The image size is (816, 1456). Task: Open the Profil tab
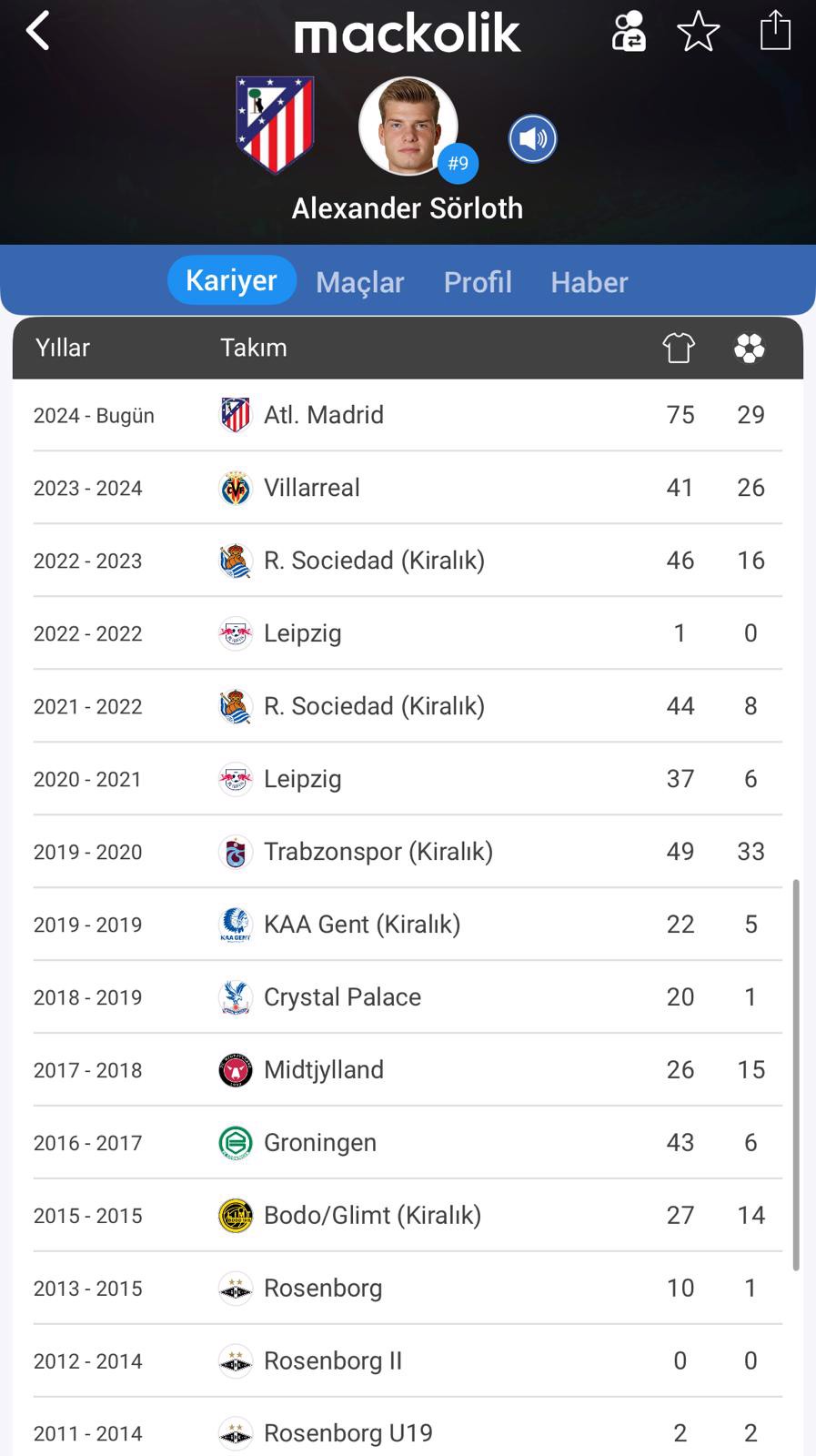(478, 282)
